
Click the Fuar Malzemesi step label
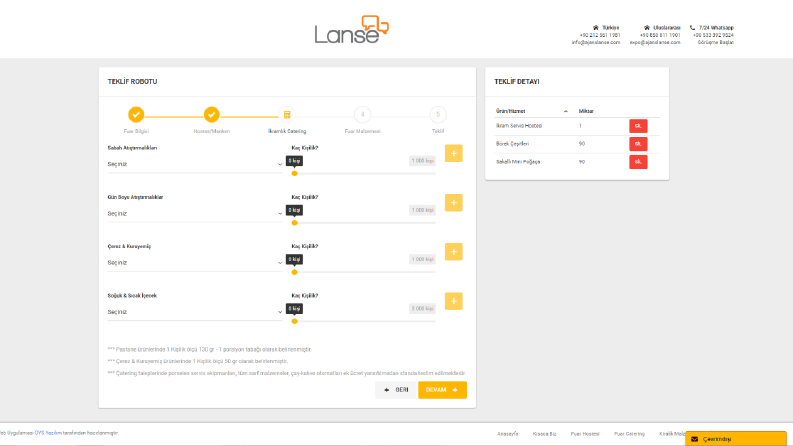point(362,131)
